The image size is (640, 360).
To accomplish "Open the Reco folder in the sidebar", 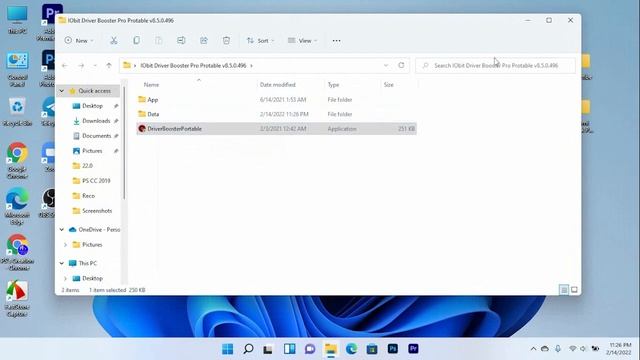I will coord(88,196).
